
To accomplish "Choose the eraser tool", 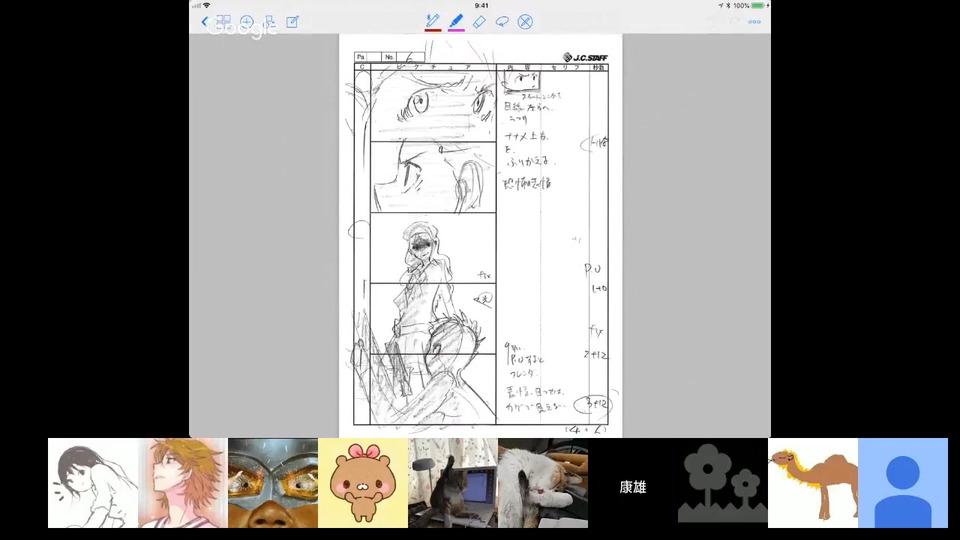I will point(479,22).
